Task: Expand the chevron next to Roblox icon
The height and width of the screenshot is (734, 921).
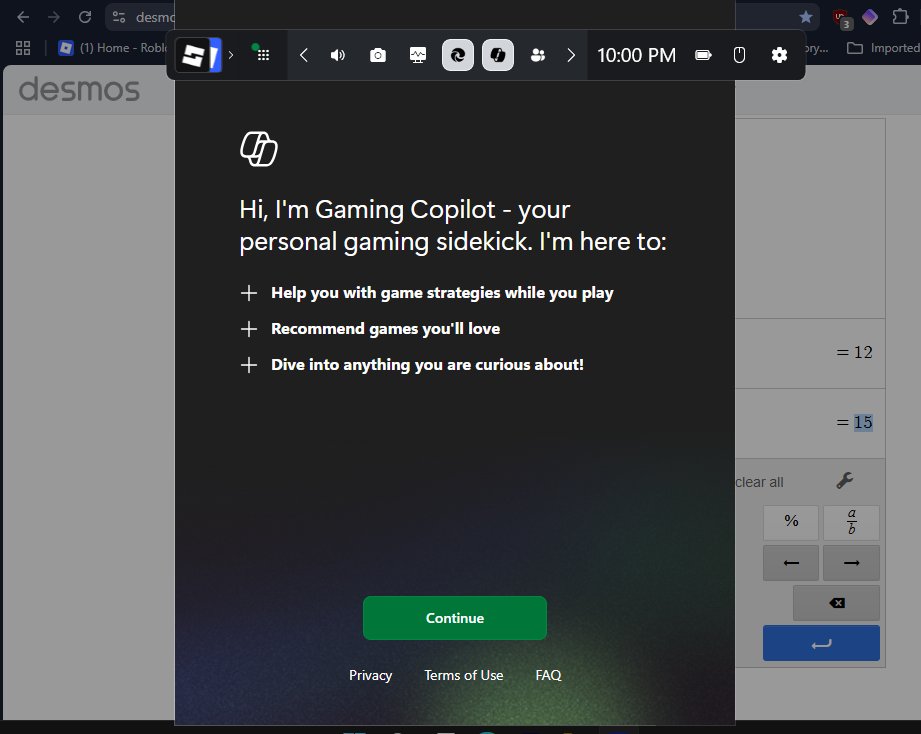Action: click(x=231, y=55)
